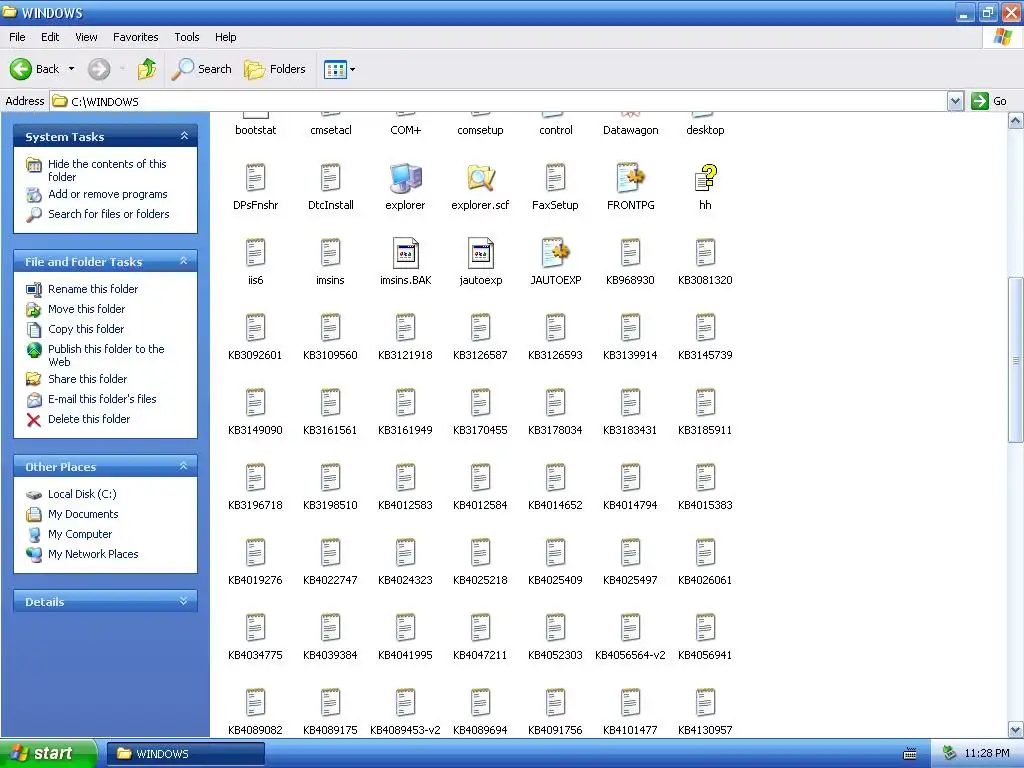The width and height of the screenshot is (1024, 768).
Task: Click Delete this folder
Action: click(x=89, y=419)
